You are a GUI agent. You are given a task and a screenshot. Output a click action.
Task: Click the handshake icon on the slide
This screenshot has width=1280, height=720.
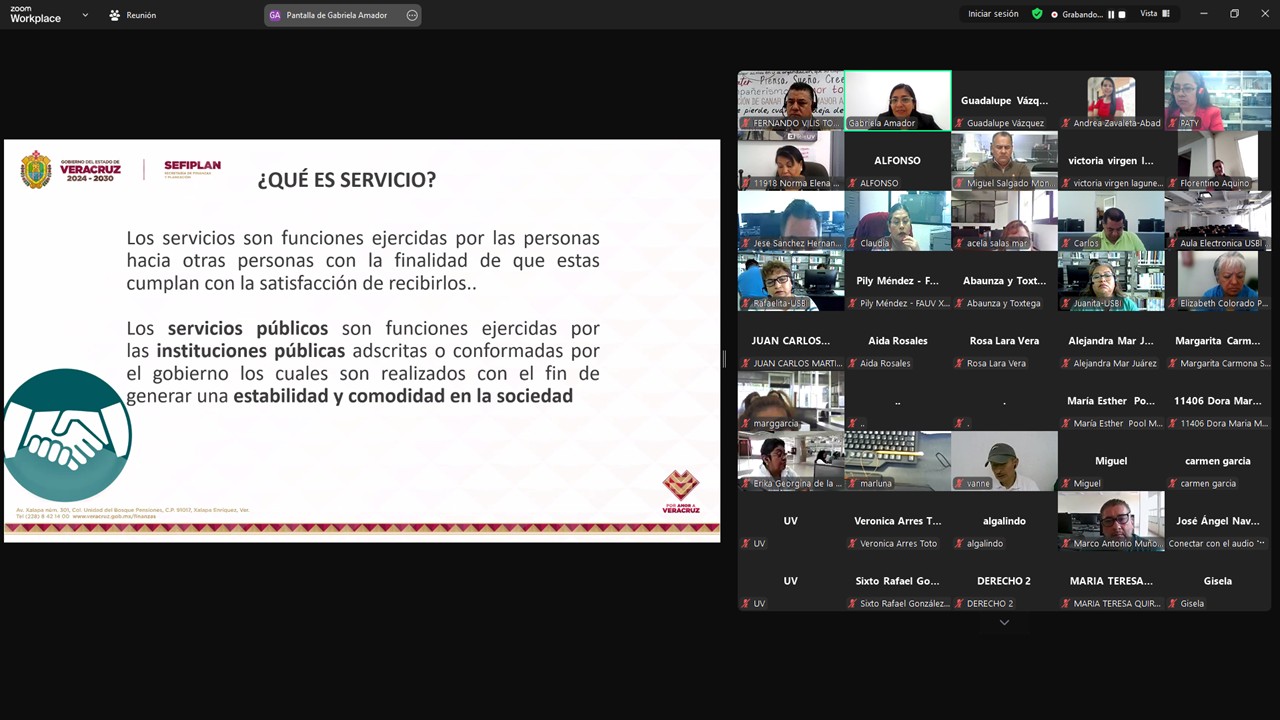pyautogui.click(x=68, y=436)
